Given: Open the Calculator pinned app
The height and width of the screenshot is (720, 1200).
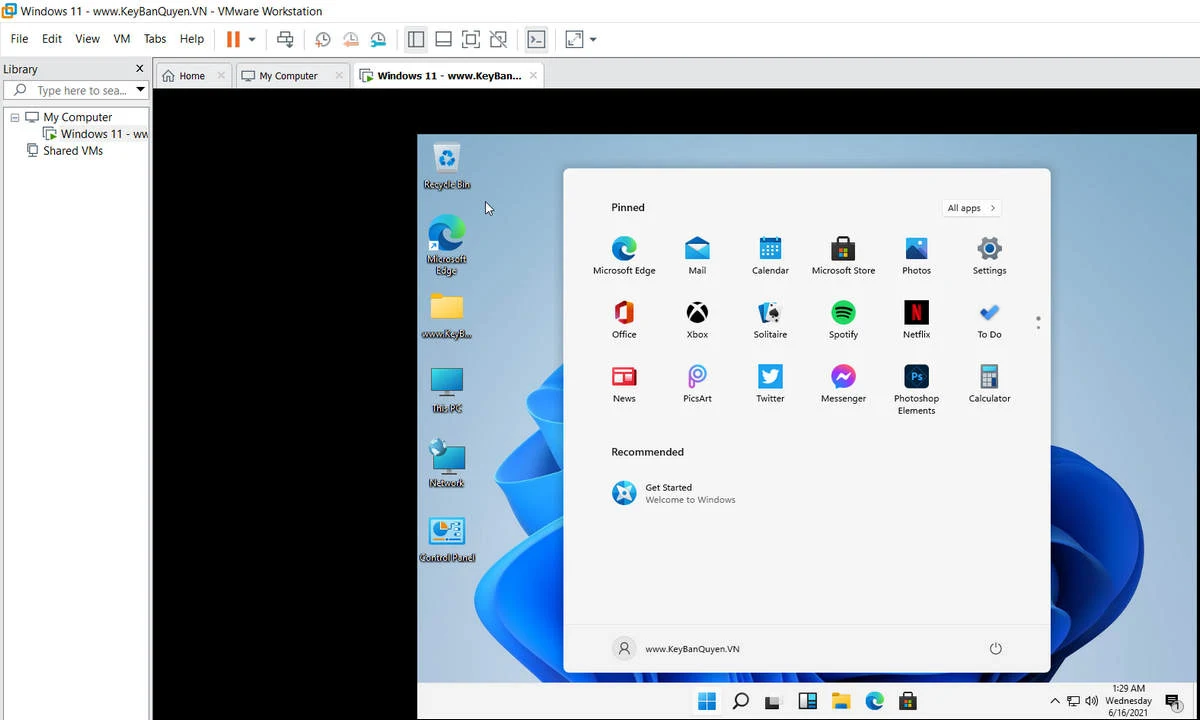Looking at the screenshot, I should coord(989,384).
